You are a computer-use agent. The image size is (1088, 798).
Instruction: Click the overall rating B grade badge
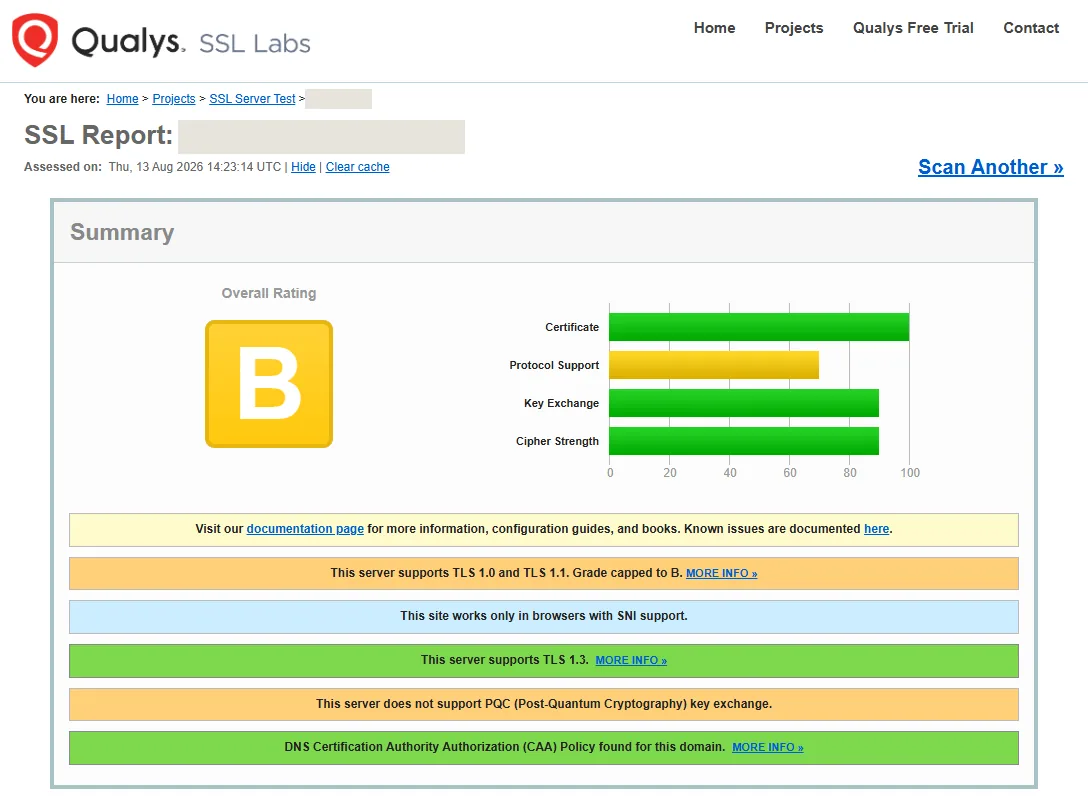click(x=269, y=384)
